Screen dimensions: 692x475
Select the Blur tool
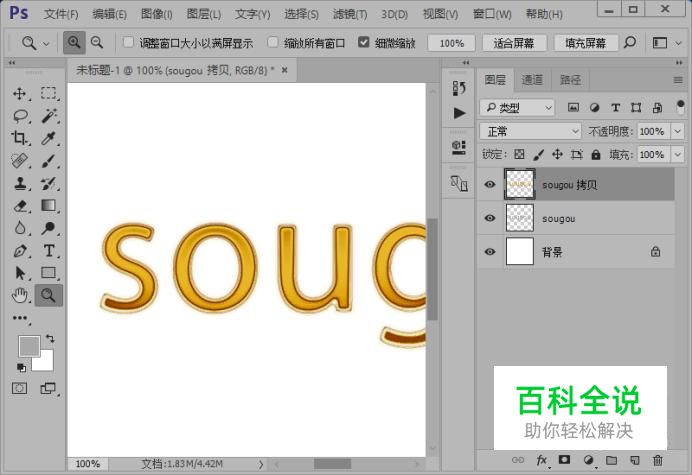tap(20, 228)
